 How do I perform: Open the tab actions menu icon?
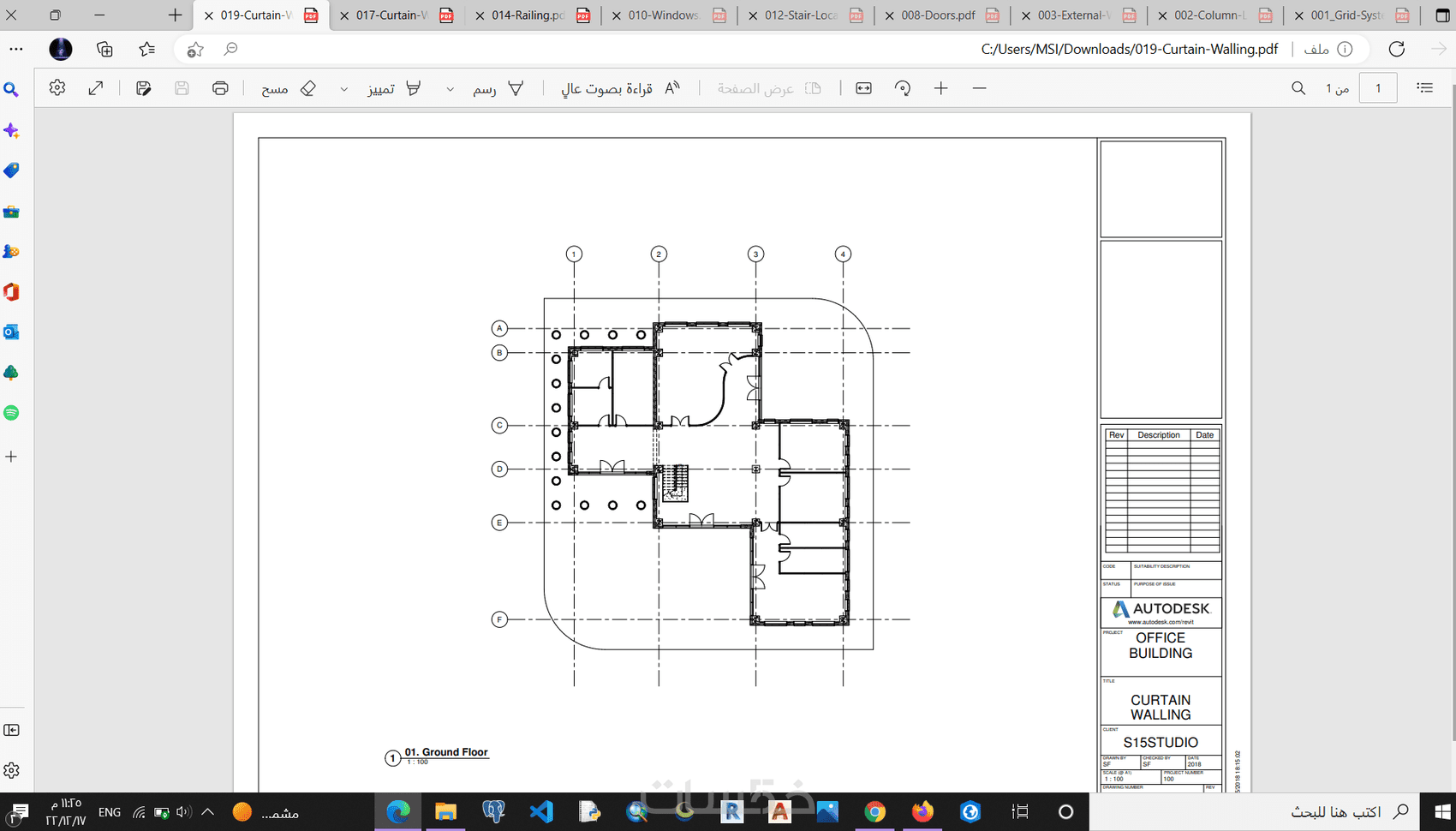(x=1442, y=15)
